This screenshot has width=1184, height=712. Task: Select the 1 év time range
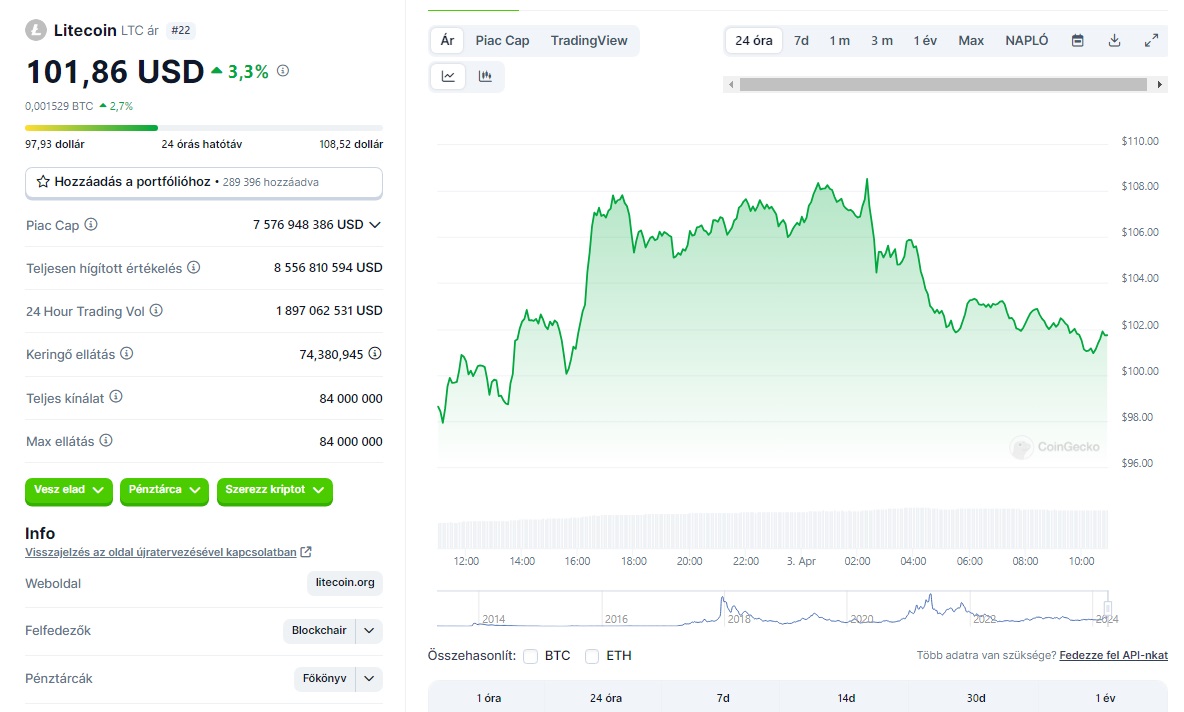click(925, 41)
